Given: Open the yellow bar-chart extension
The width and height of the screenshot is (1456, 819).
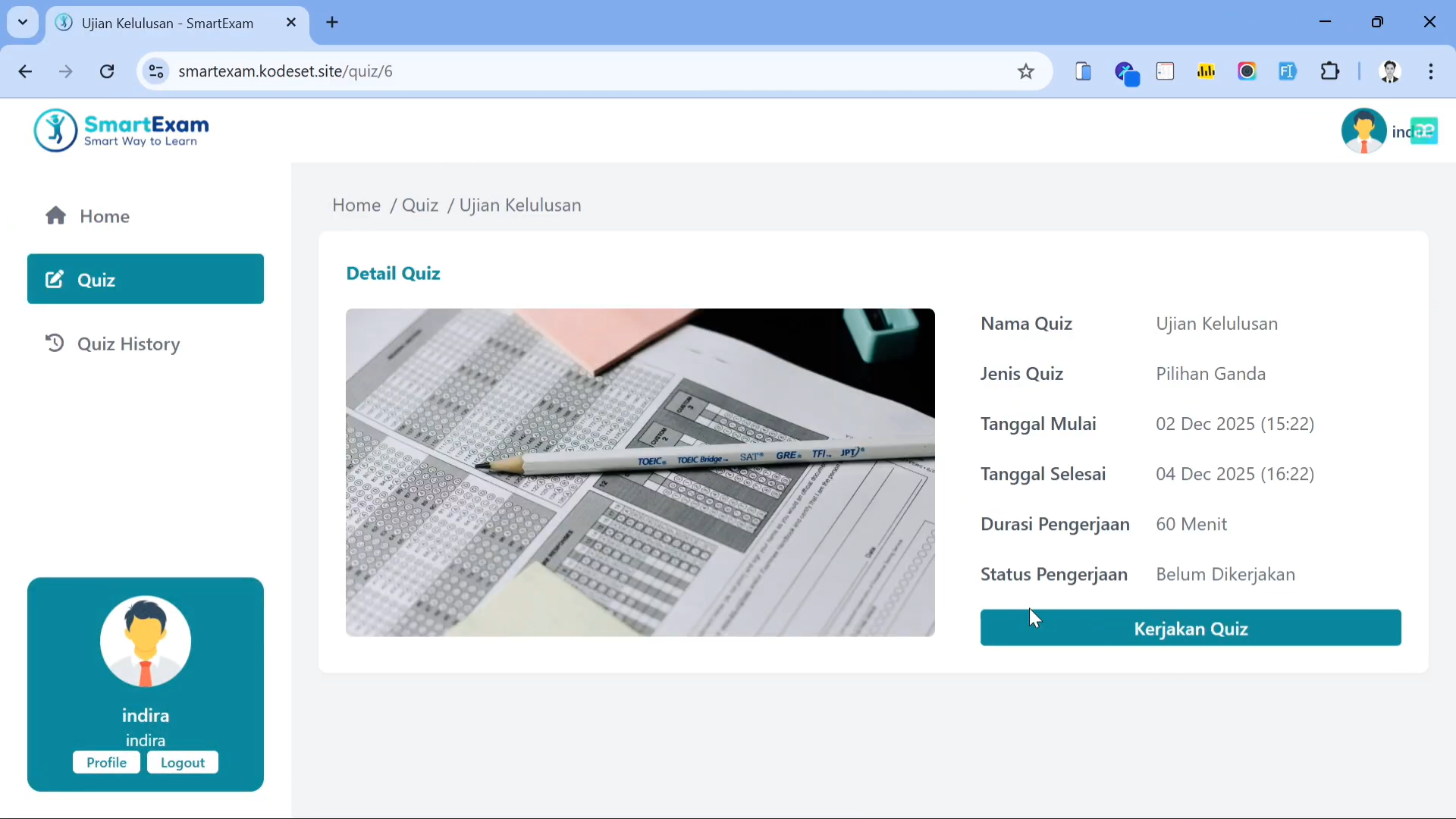Looking at the screenshot, I should click(1207, 71).
